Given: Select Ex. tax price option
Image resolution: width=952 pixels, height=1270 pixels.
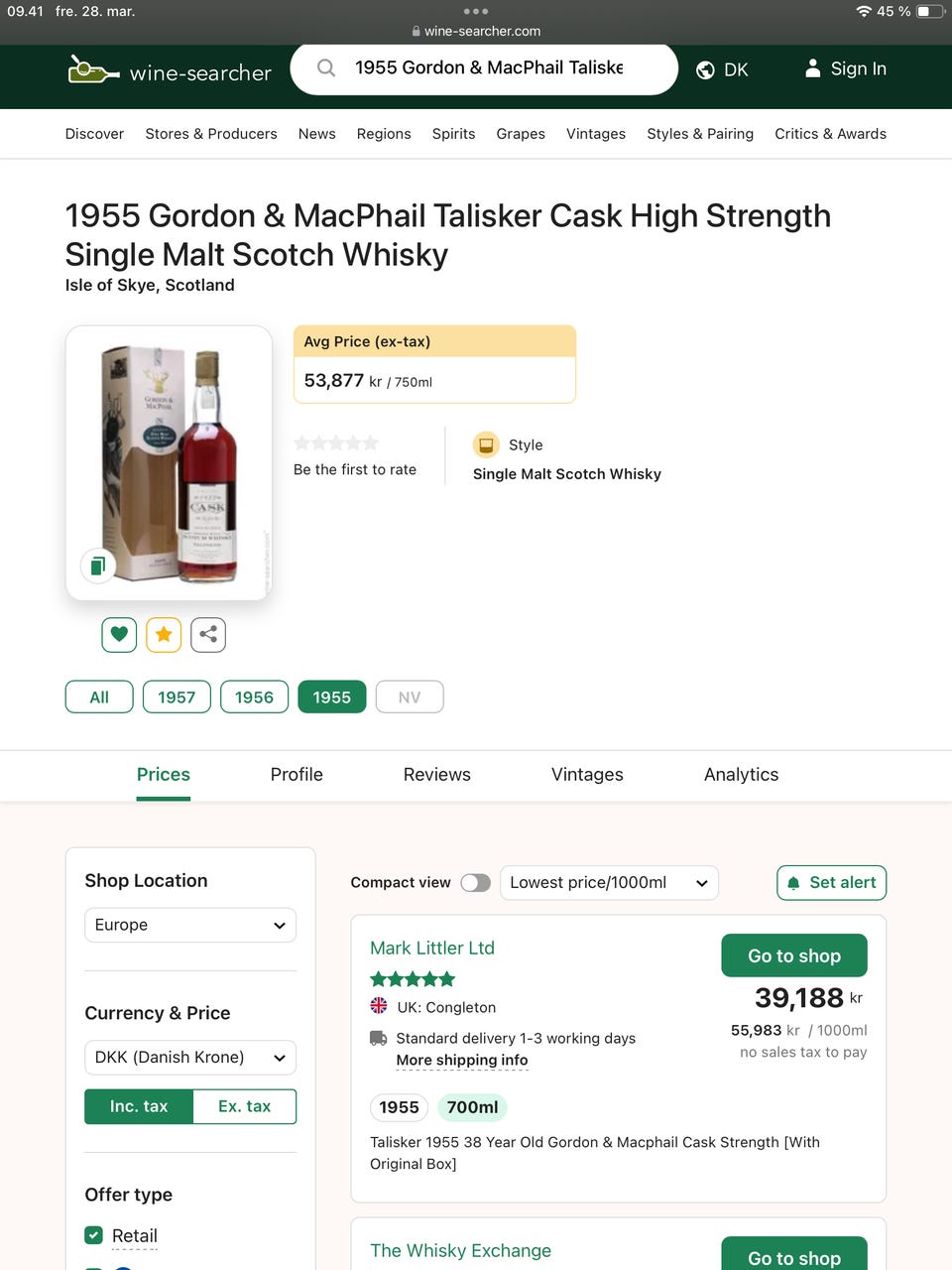Looking at the screenshot, I should point(244,1106).
